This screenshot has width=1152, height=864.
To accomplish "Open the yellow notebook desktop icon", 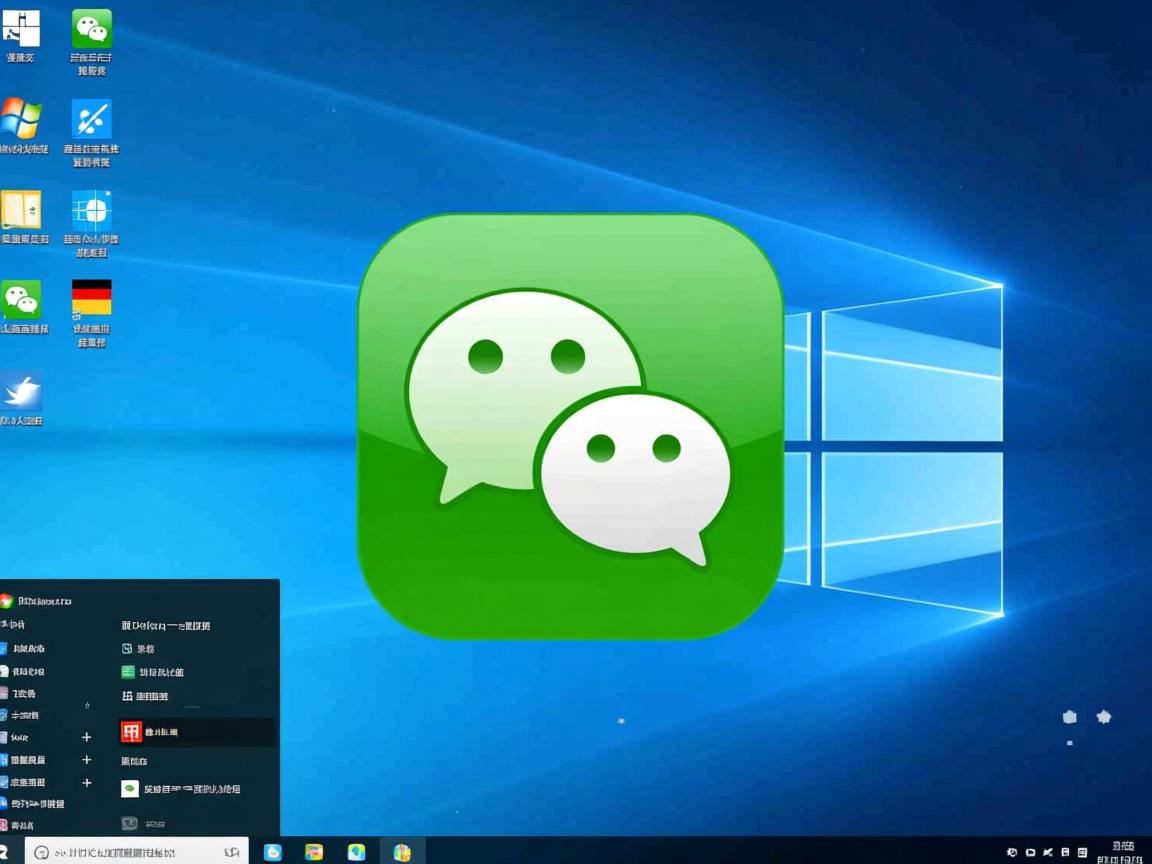I will [x=21, y=210].
